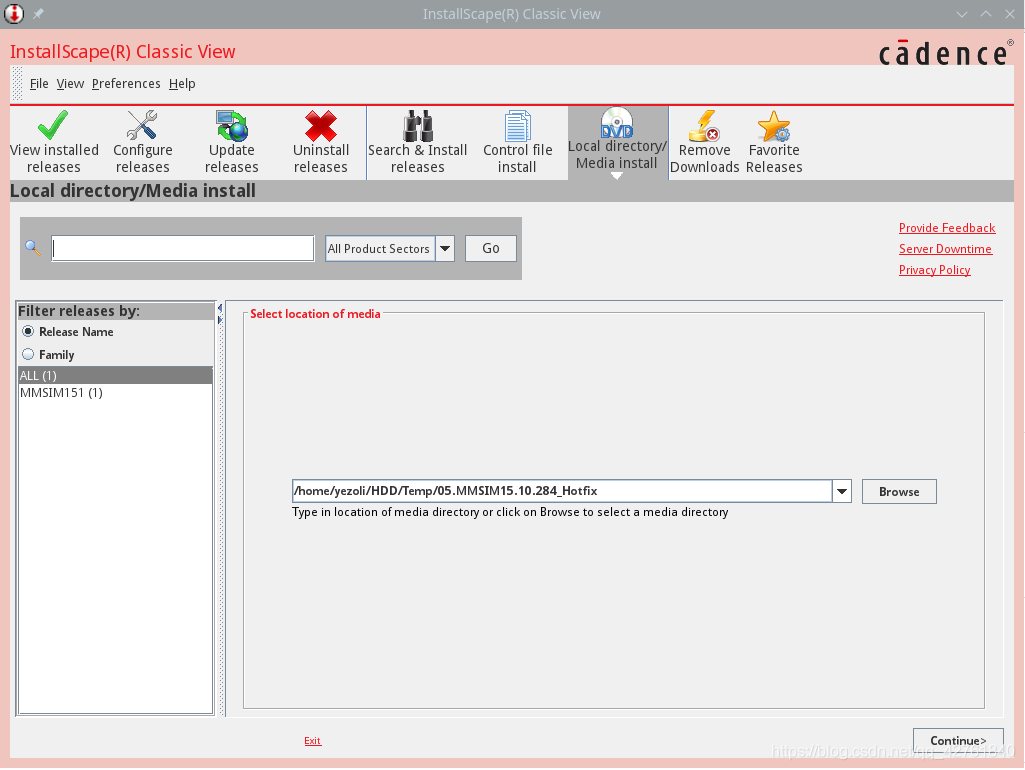Open Configure releases tools icon
This screenshot has height=770, width=1025.
(142, 126)
